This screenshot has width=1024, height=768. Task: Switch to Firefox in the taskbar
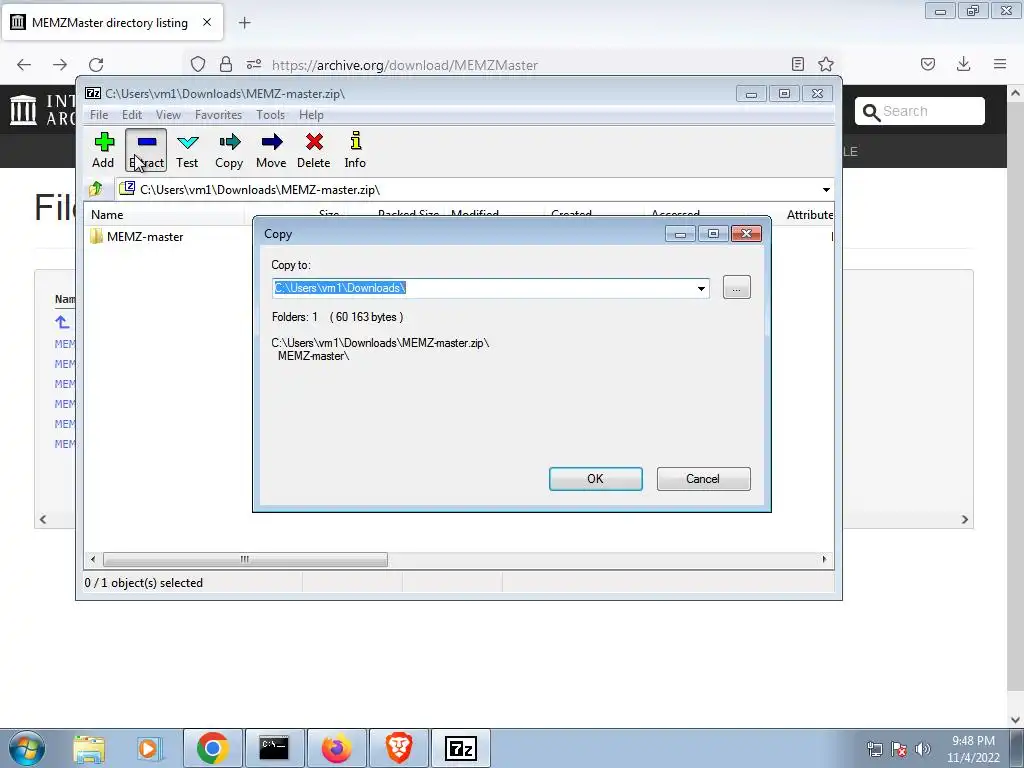[x=336, y=748]
